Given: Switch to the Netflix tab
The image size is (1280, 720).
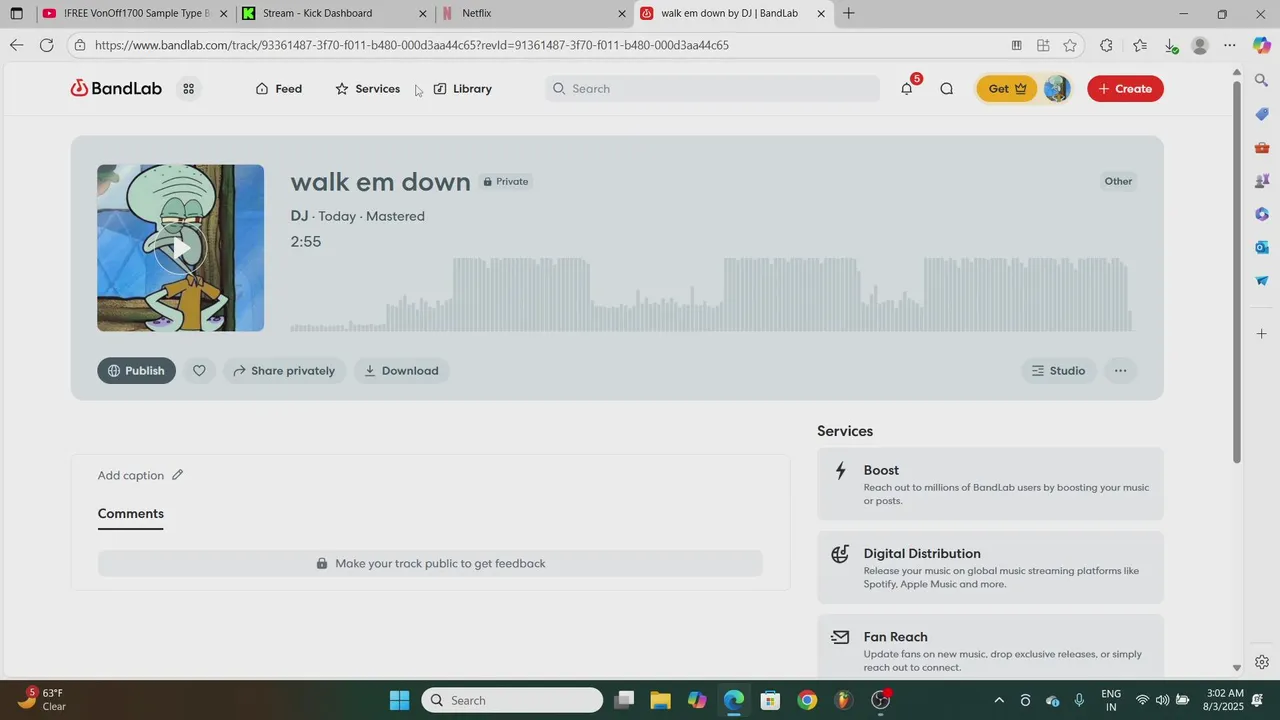Looking at the screenshot, I should coord(535,13).
